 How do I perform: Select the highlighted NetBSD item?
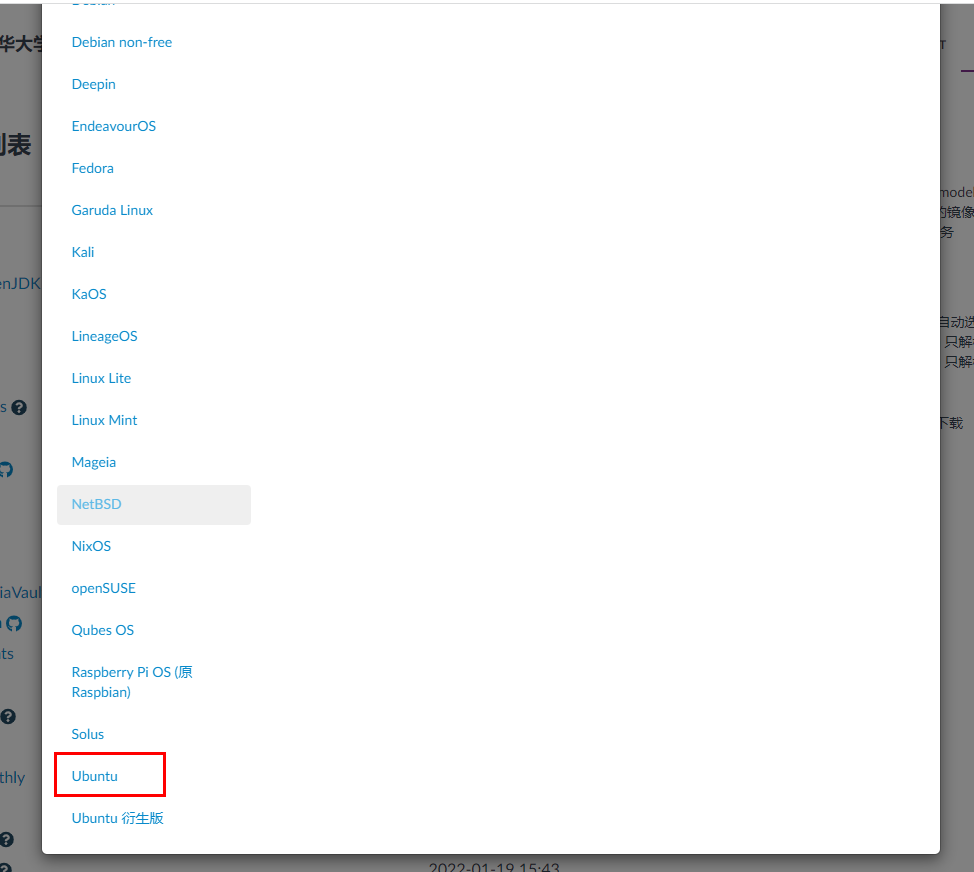[x=154, y=504]
